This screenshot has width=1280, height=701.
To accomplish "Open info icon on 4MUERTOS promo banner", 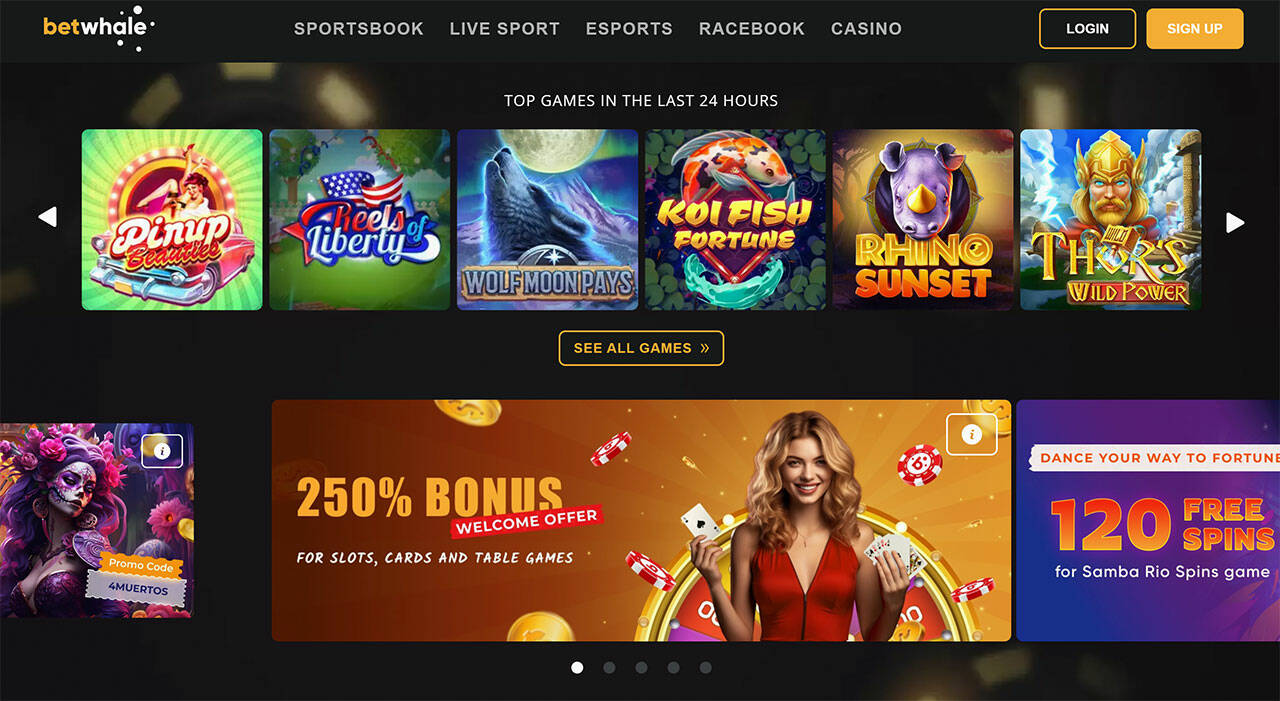I will coord(162,451).
